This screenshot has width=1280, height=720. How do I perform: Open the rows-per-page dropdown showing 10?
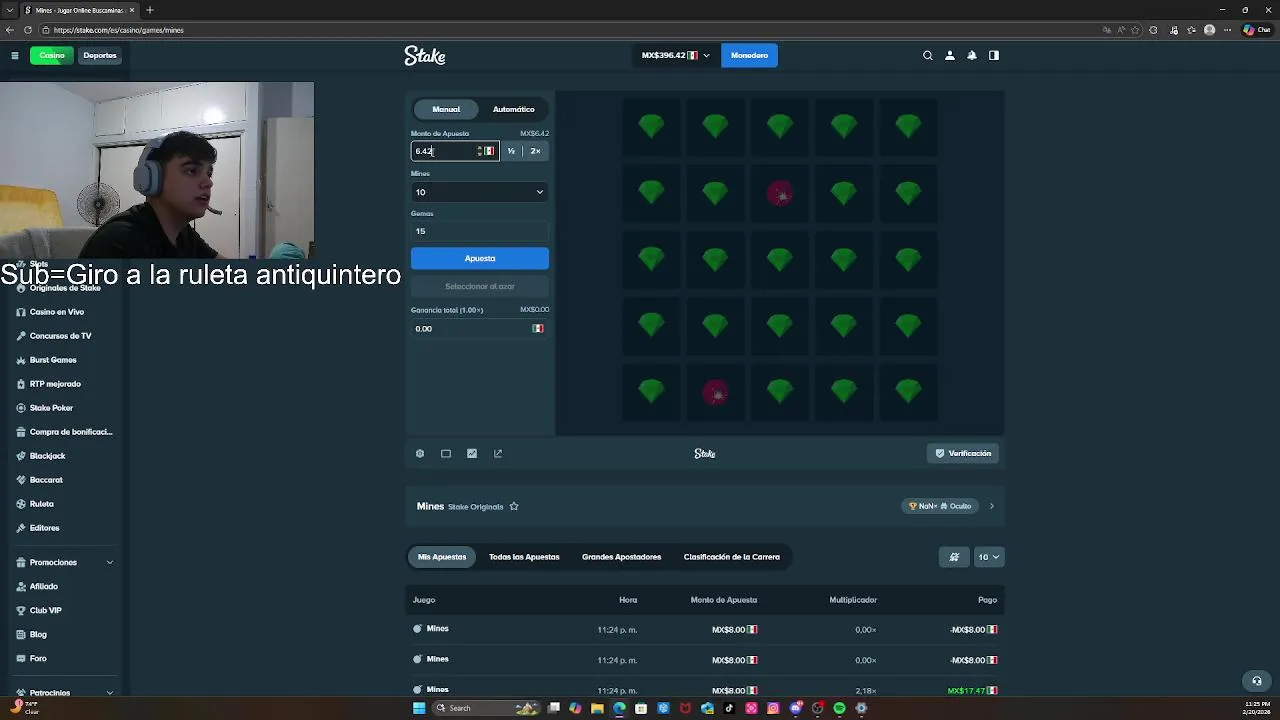(988, 557)
